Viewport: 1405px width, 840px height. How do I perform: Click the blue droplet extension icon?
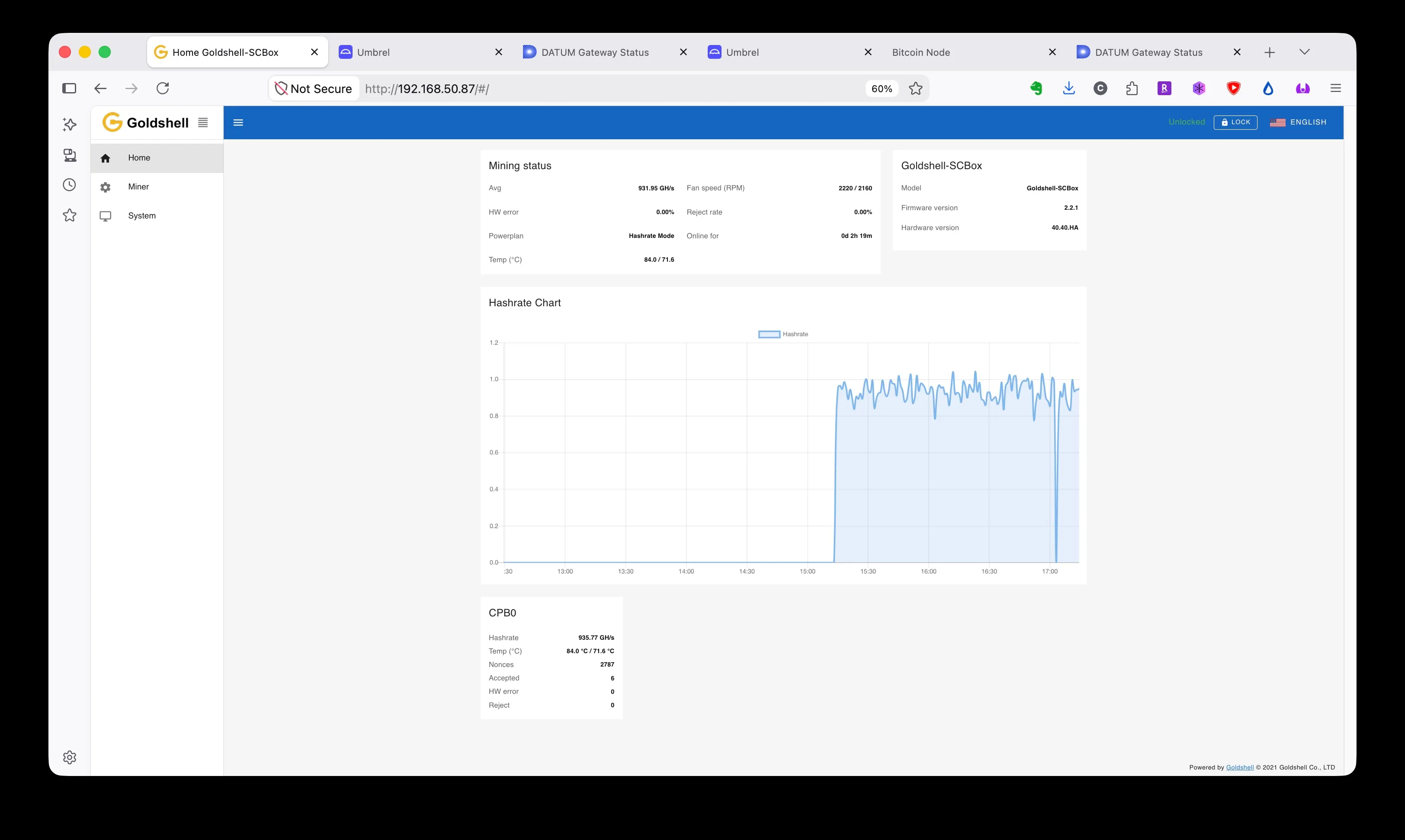point(1268,88)
